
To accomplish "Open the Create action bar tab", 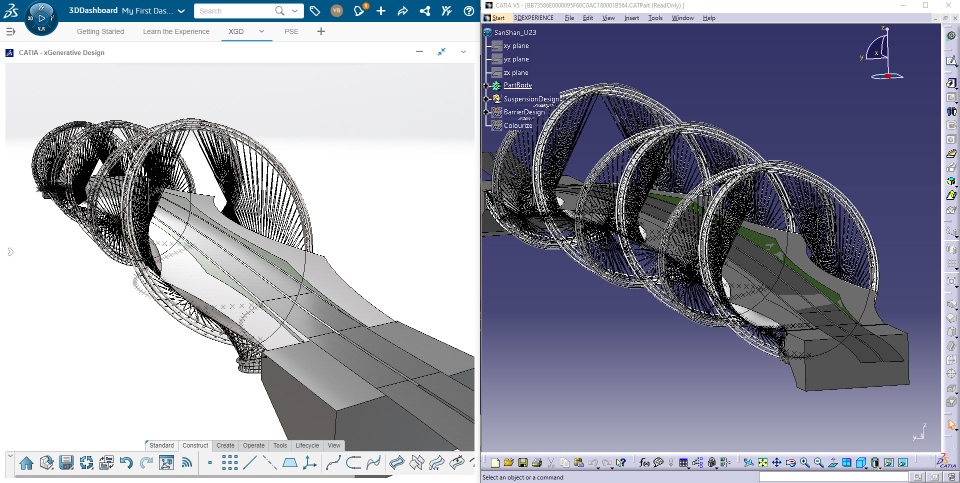I will coord(225,445).
